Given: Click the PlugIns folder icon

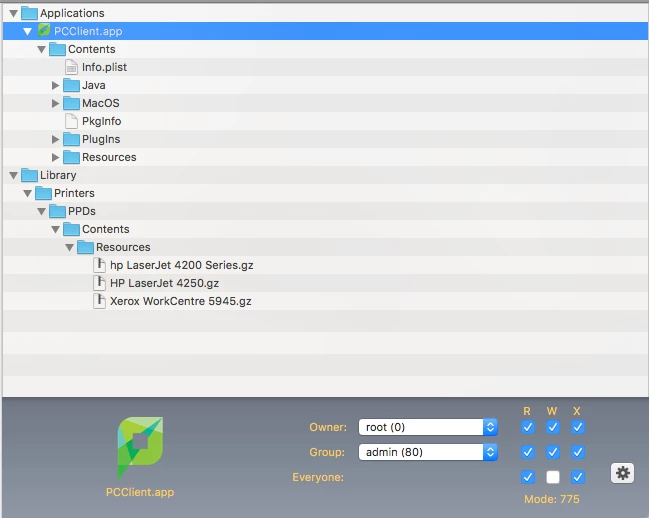Looking at the screenshot, I should pos(71,139).
